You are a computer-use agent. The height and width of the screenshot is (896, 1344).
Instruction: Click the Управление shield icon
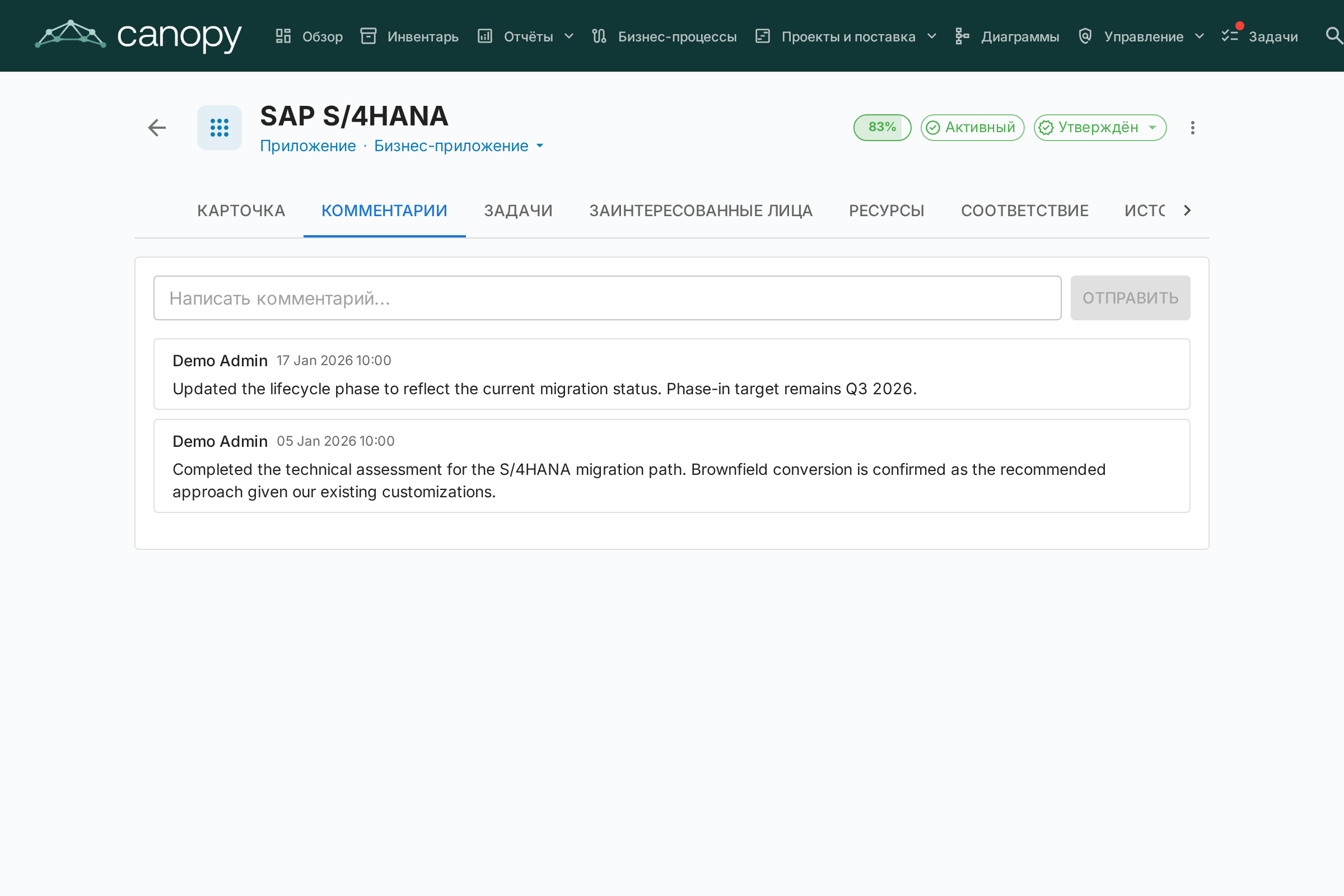click(x=1085, y=36)
